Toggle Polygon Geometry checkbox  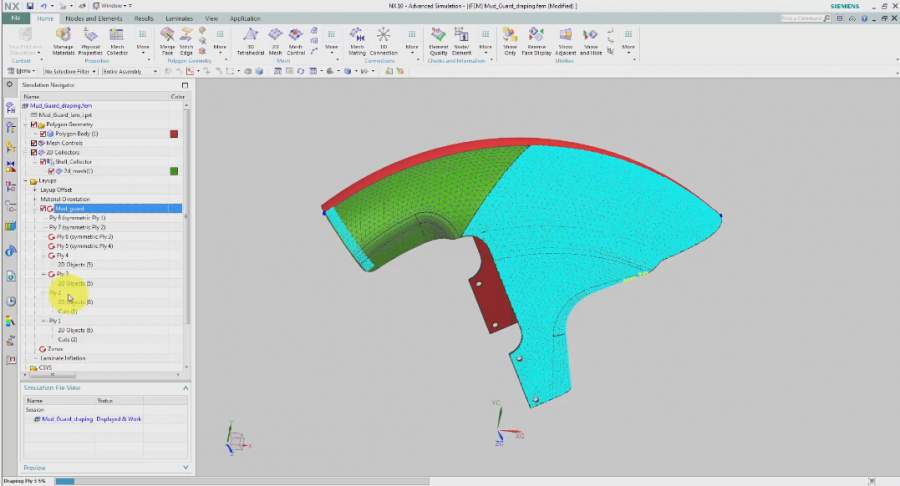click(x=33, y=124)
